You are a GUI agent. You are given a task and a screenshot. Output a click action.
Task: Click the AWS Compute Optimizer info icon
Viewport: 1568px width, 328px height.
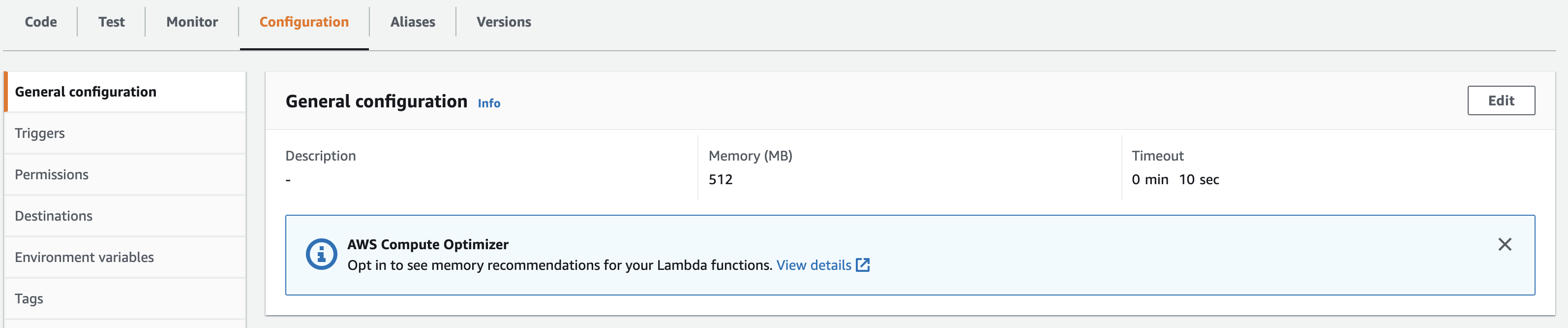pos(321,254)
